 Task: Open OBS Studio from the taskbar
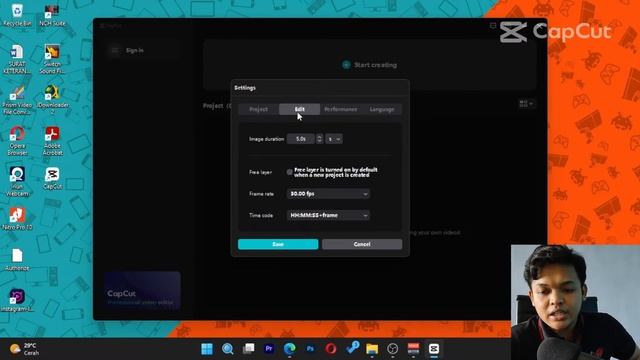point(393,349)
